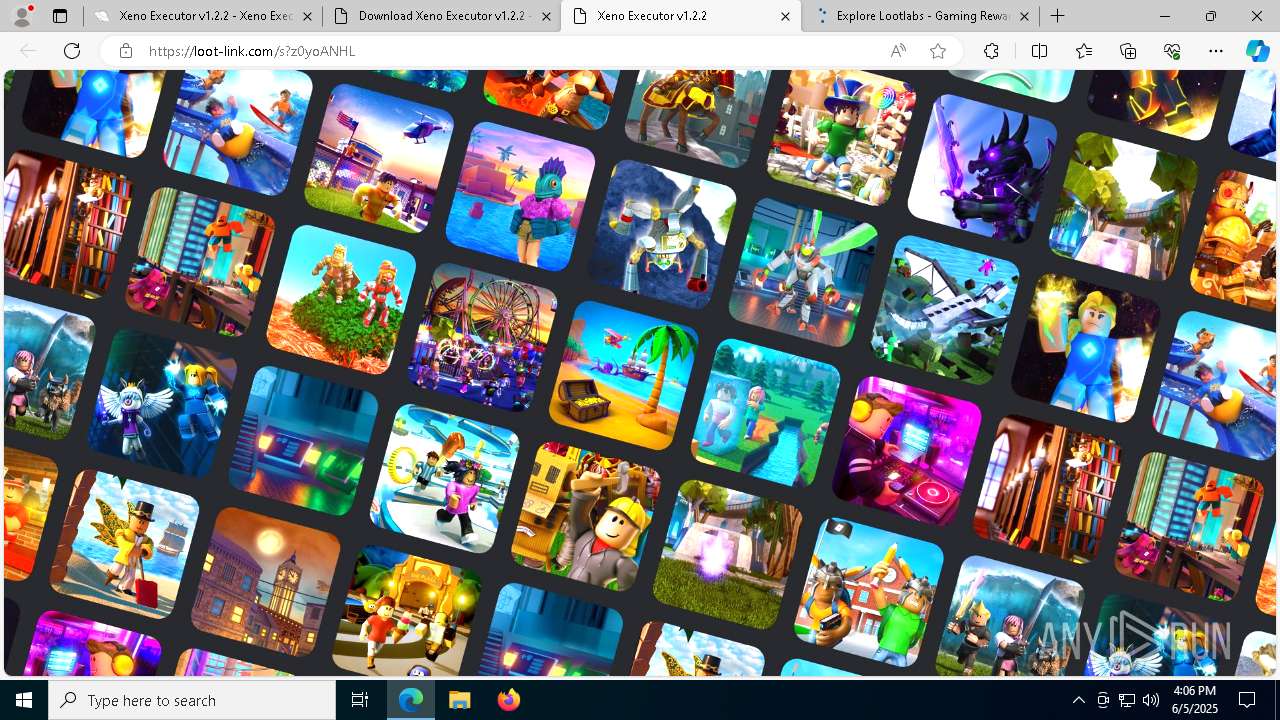Open Collections panel
1280x720 pixels.
click(x=1128, y=51)
